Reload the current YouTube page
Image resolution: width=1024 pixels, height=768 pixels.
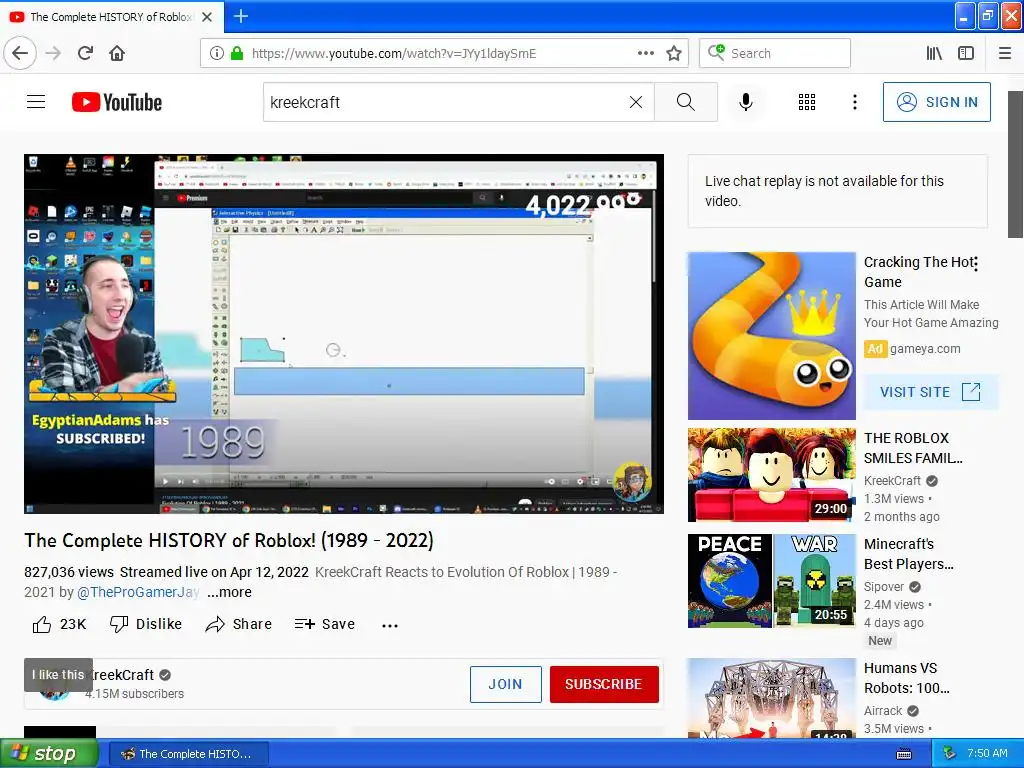coord(86,53)
